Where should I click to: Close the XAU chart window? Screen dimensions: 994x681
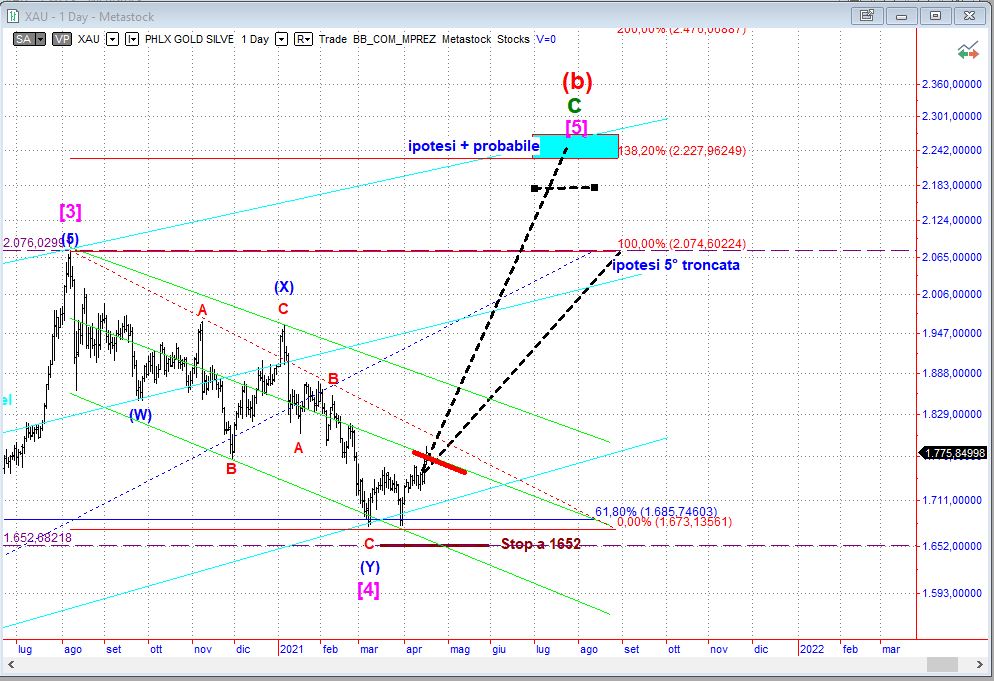[x=970, y=16]
